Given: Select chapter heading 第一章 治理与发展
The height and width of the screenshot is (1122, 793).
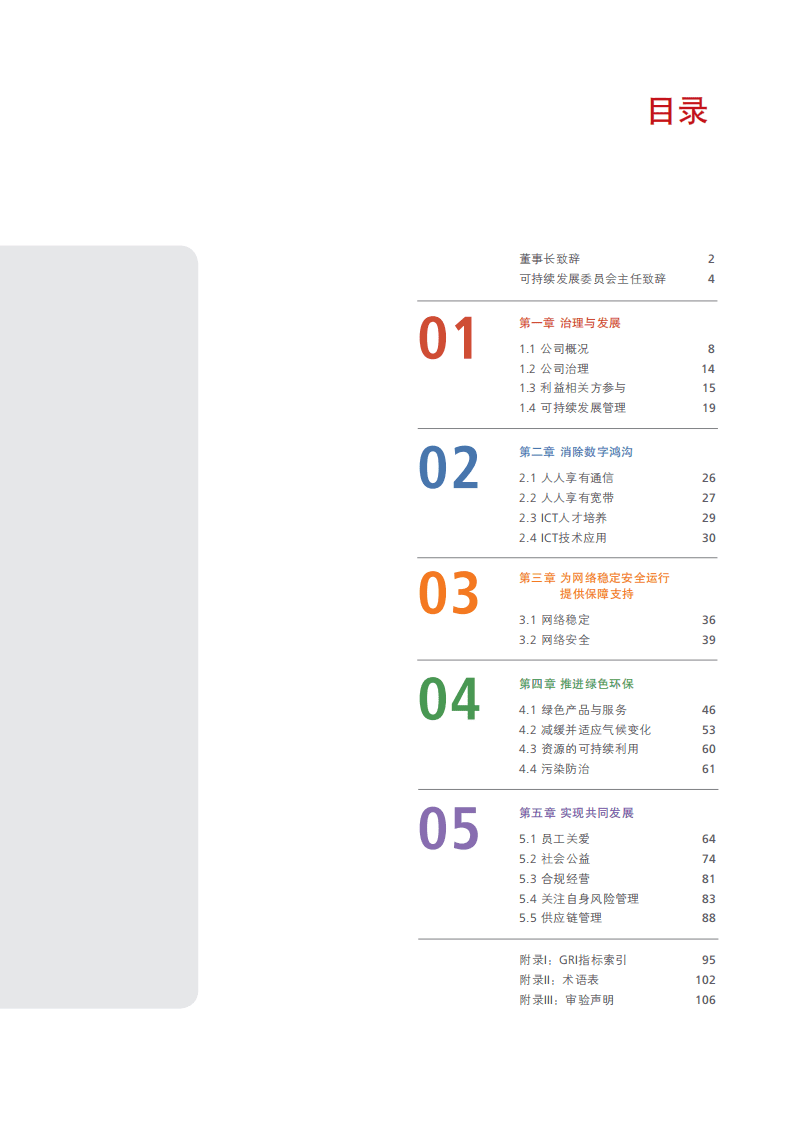Looking at the screenshot, I should [x=570, y=323].
